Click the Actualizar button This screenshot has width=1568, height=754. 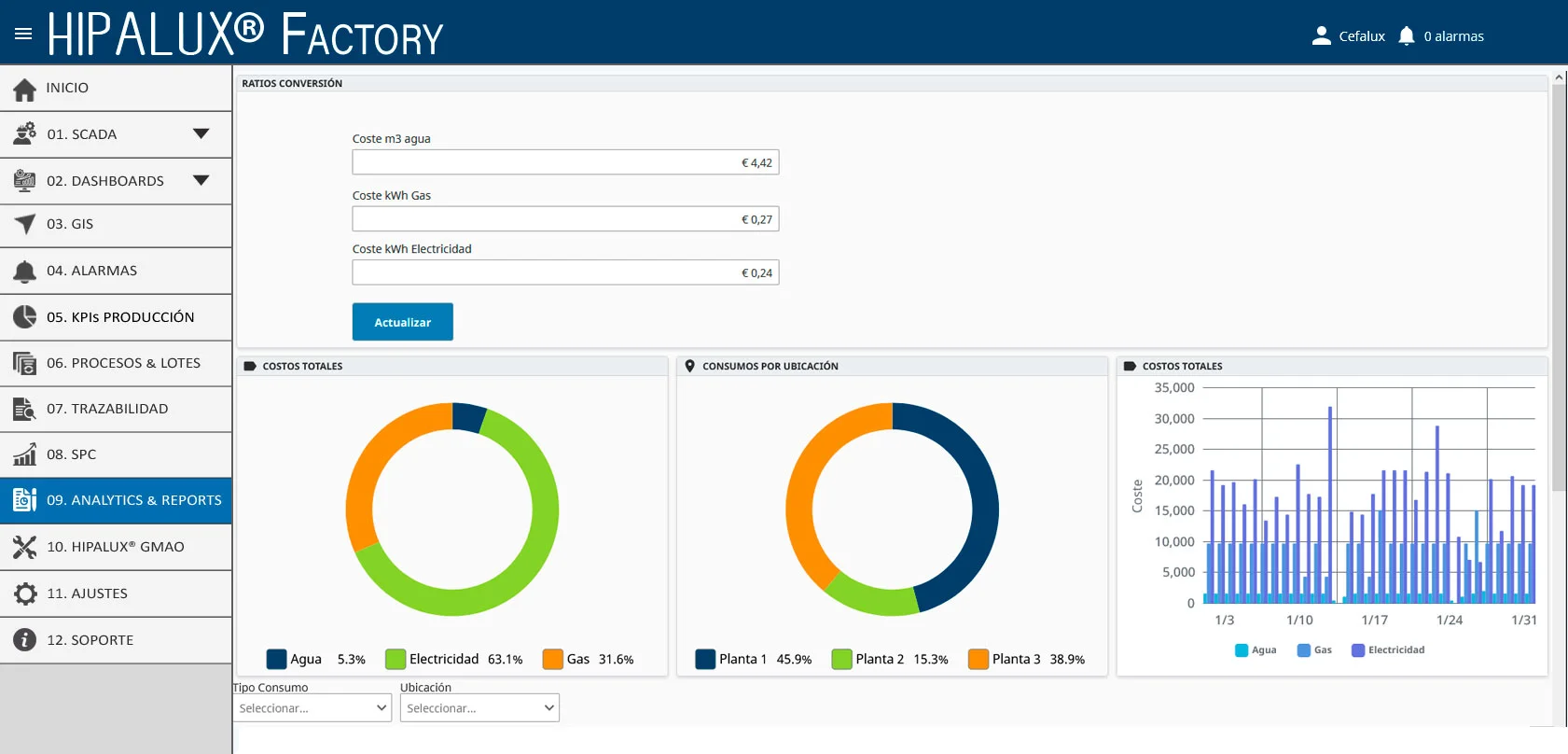tap(403, 322)
